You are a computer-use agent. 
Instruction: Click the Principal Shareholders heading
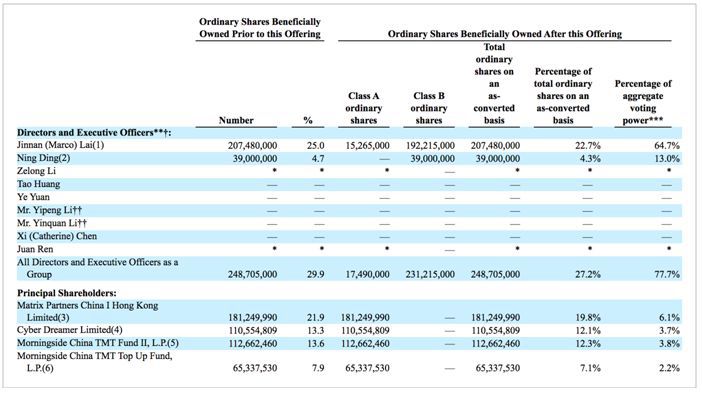tap(67, 293)
